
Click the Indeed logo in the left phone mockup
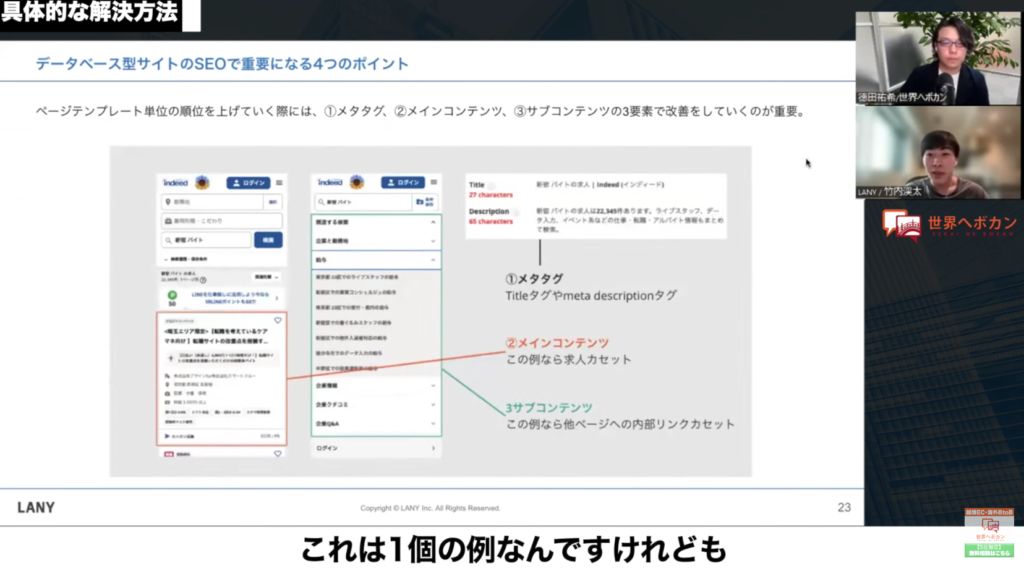pyautogui.click(x=175, y=183)
